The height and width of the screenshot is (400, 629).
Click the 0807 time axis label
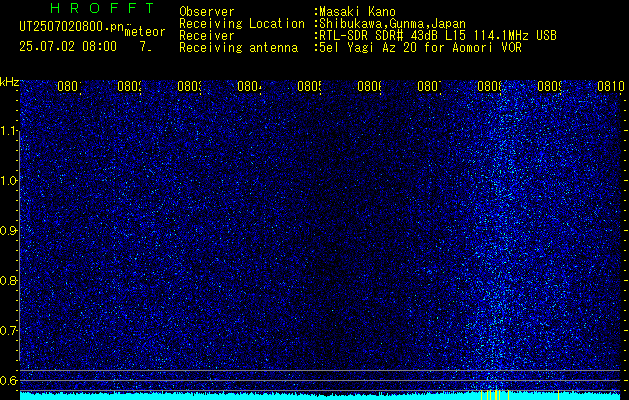coord(429,86)
